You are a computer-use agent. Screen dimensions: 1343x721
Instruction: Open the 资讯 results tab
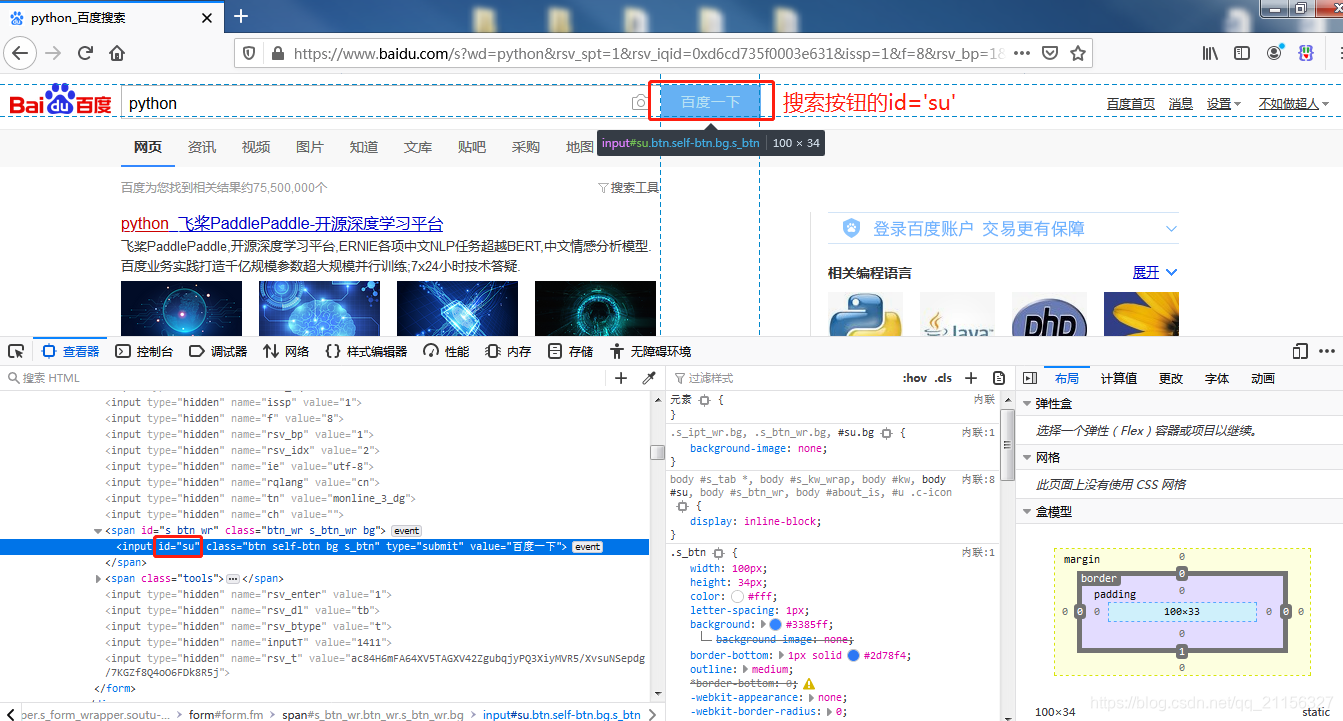tap(202, 147)
